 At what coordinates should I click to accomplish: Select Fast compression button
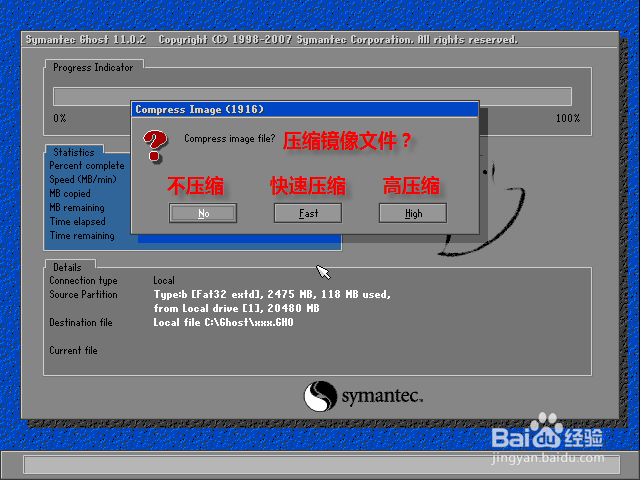pyautogui.click(x=308, y=213)
